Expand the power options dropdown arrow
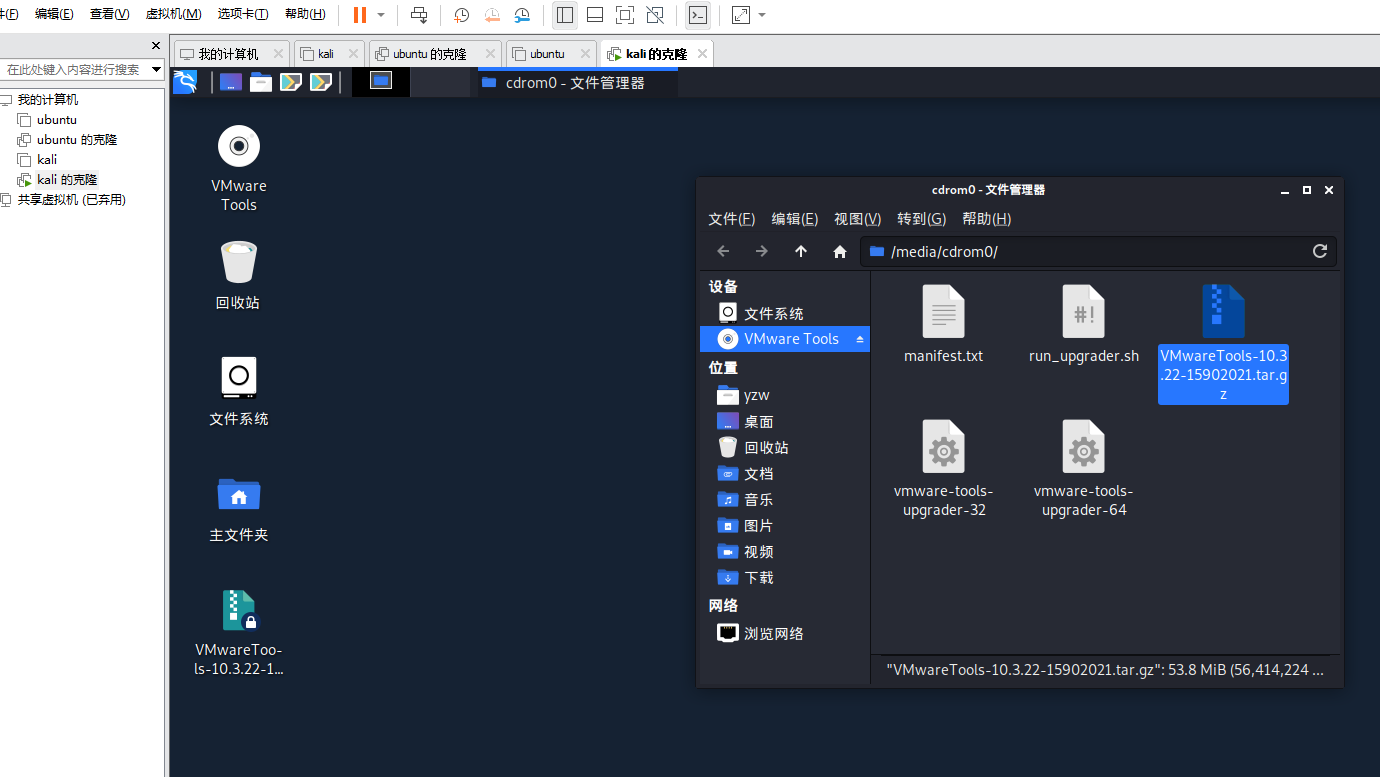 (381, 15)
